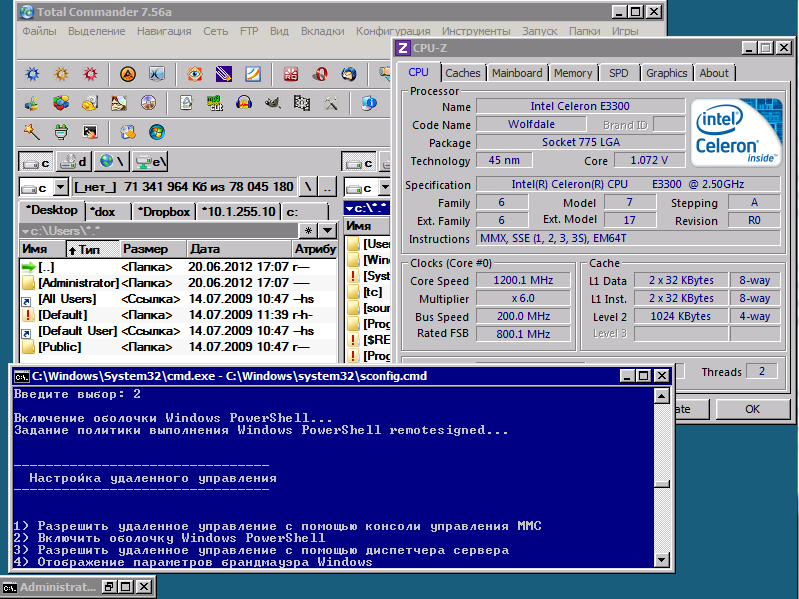Click the cmd window scrollbar thumb

click(661, 484)
